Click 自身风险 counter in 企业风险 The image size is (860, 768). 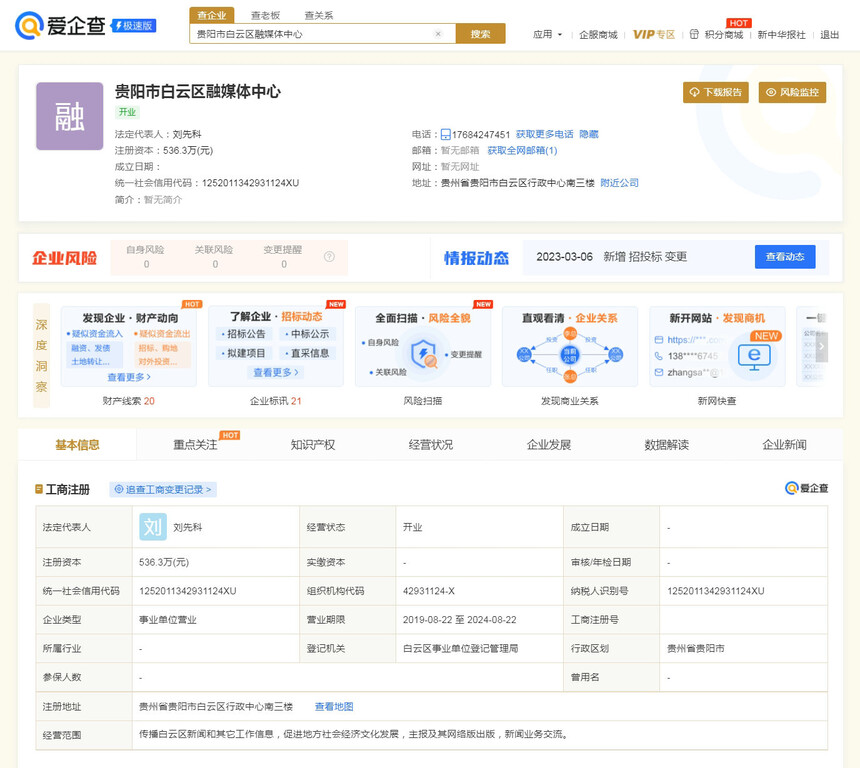(145, 257)
